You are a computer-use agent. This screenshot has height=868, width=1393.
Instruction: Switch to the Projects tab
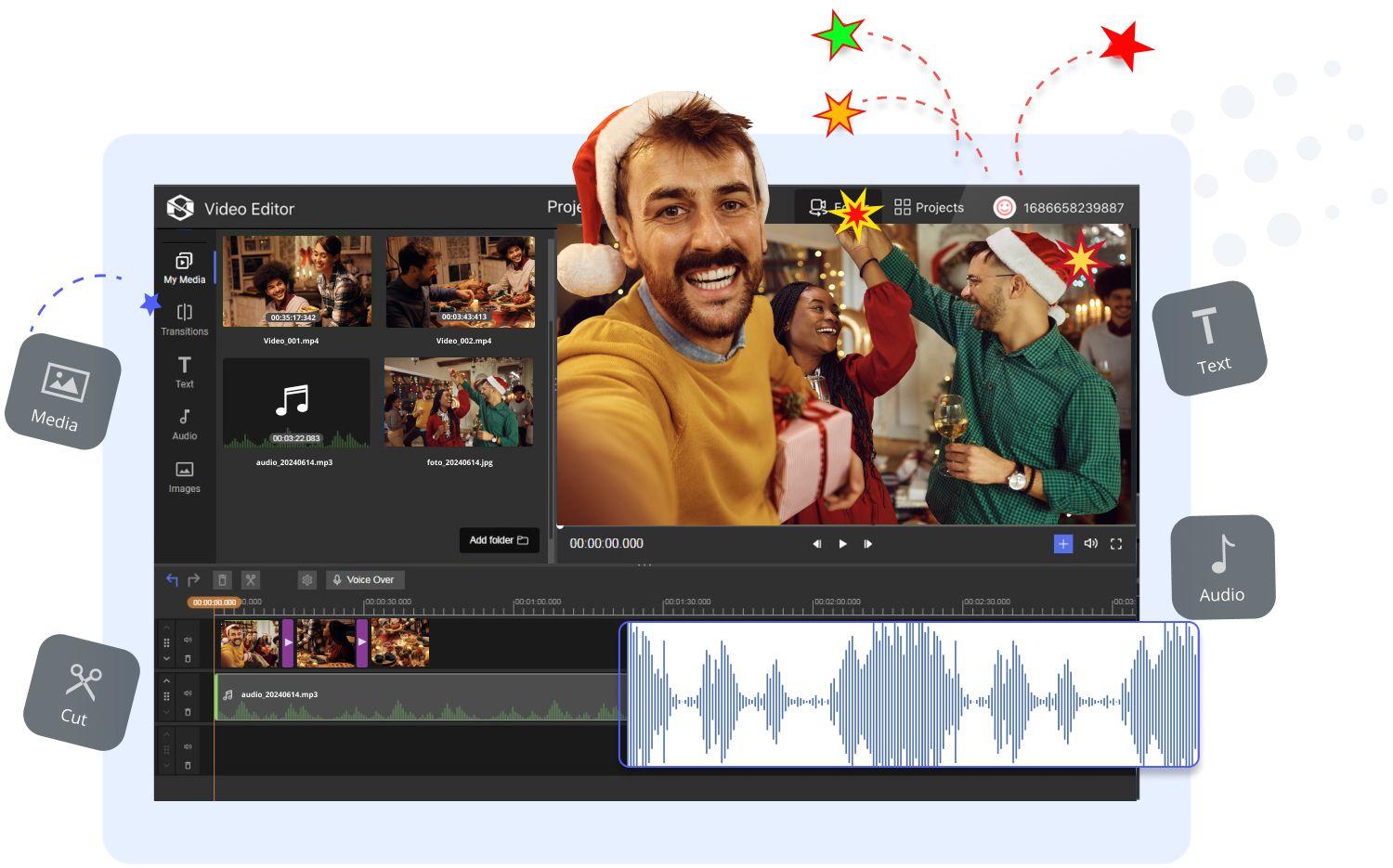pyautogui.click(x=929, y=207)
